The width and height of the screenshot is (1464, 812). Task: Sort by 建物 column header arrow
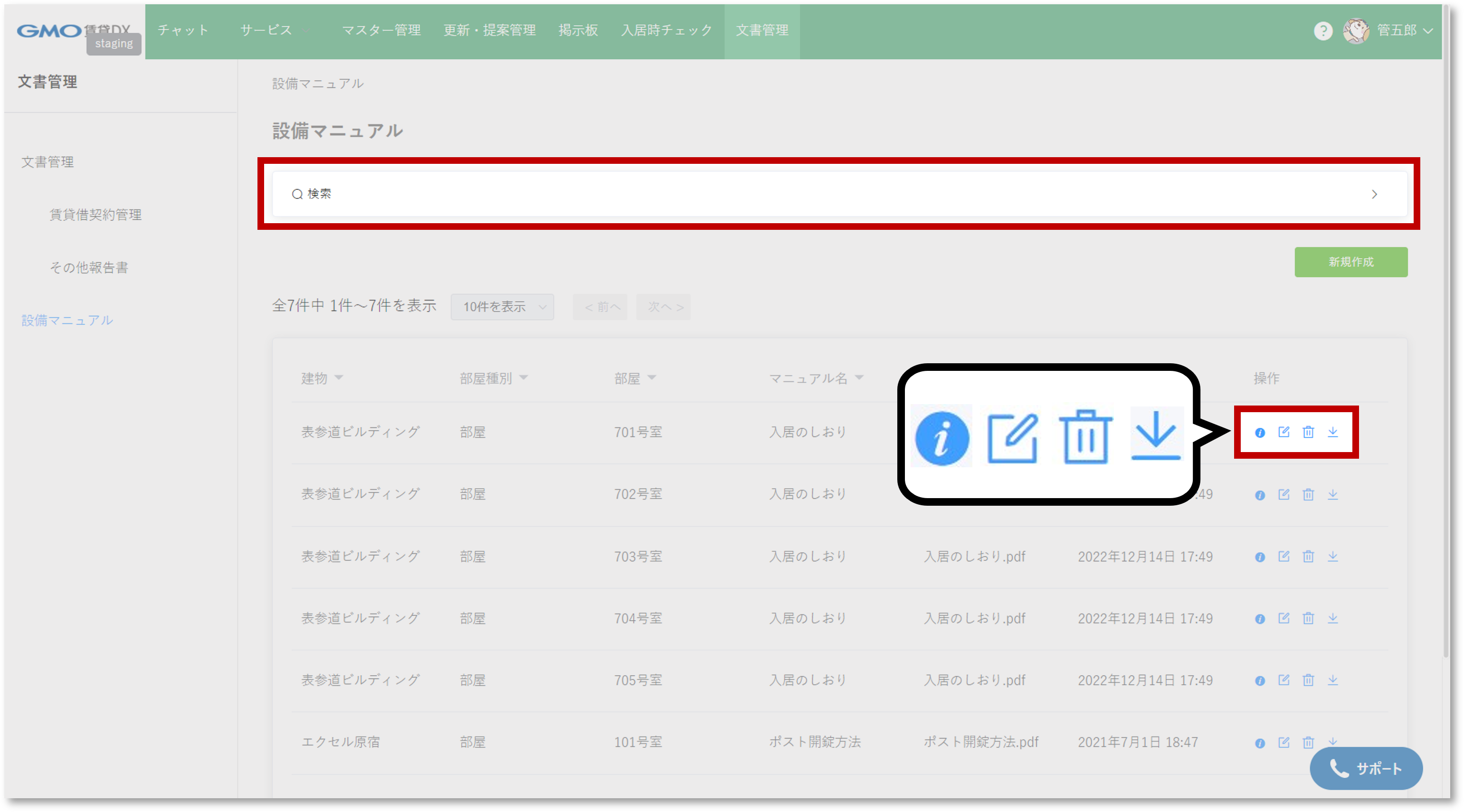point(339,378)
